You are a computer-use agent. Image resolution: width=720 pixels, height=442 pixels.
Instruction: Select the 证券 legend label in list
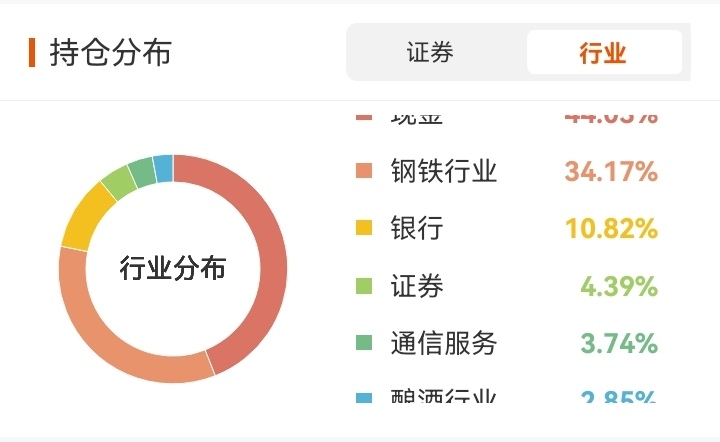point(417,286)
